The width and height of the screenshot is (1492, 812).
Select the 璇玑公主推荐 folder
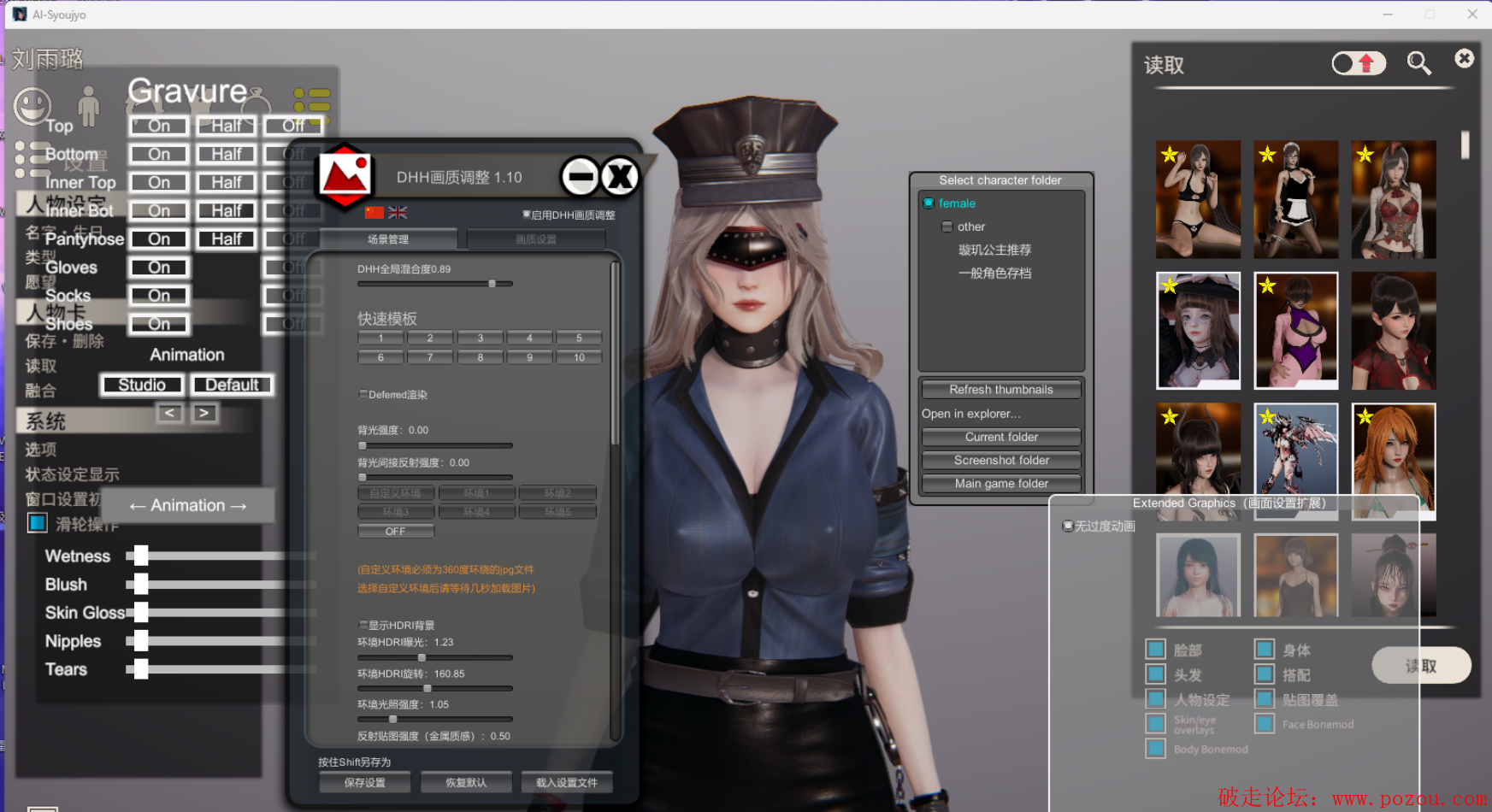tap(994, 250)
